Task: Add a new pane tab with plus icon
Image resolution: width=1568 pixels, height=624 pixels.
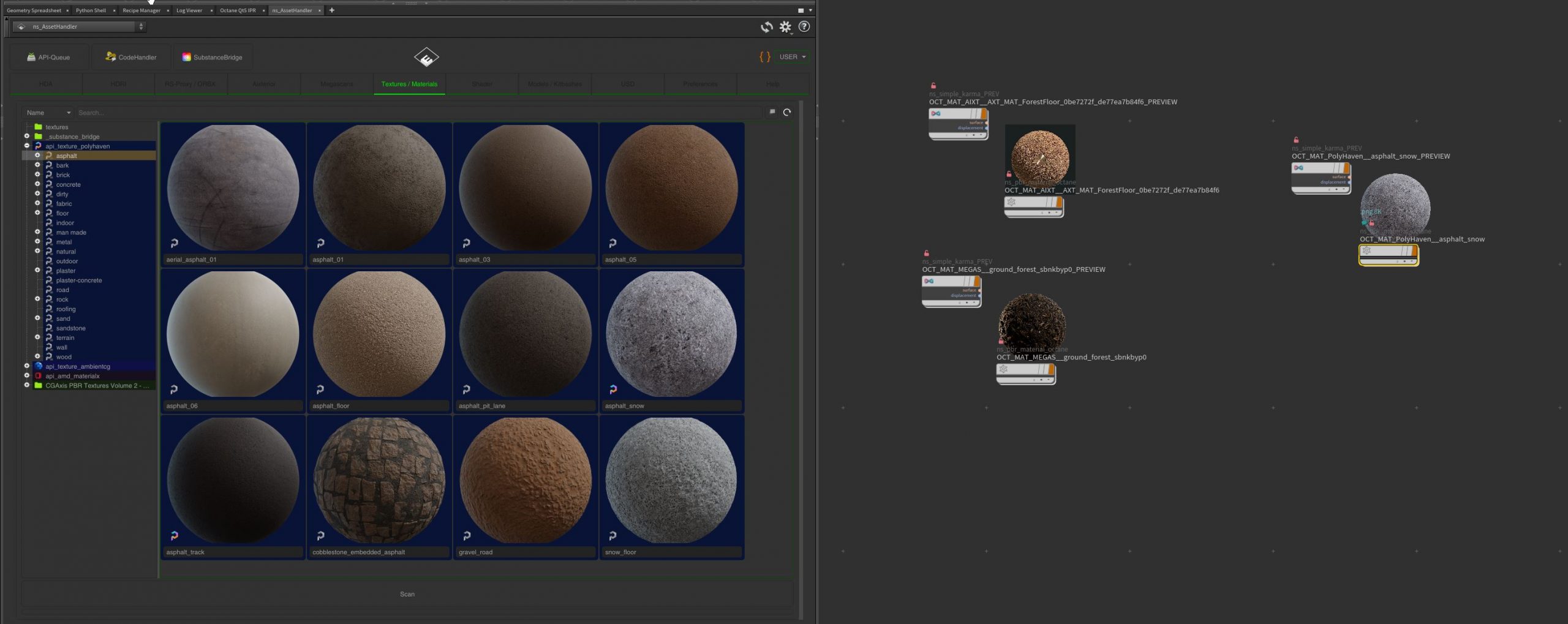Action: [x=332, y=10]
